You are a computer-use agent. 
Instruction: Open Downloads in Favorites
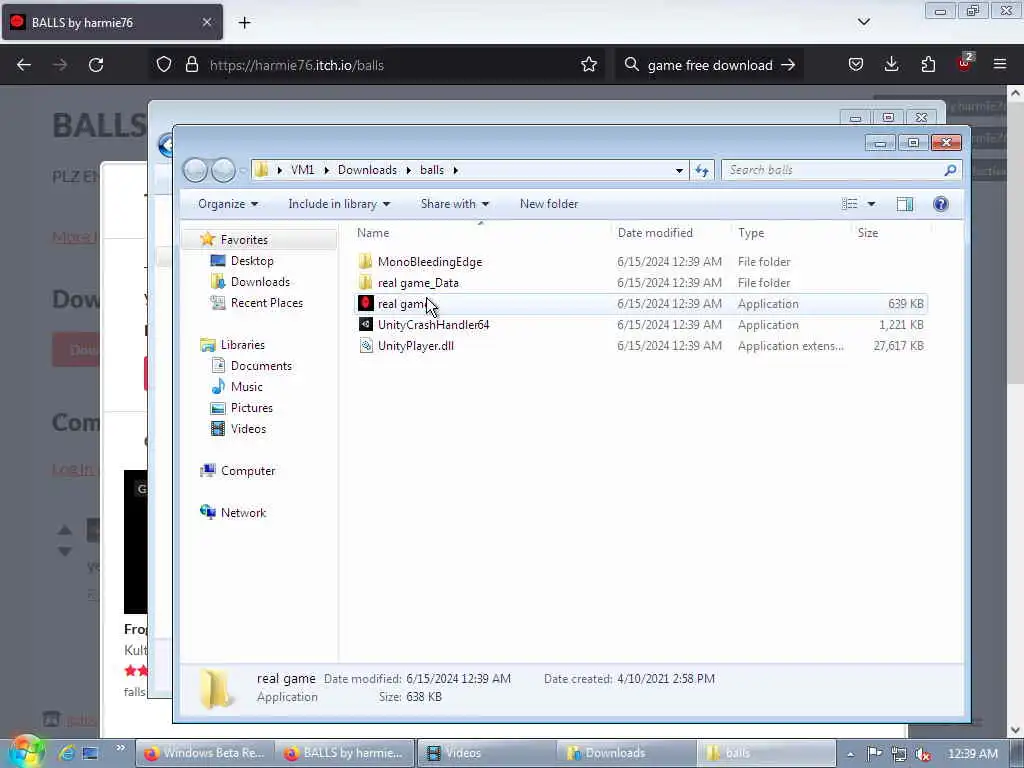tap(260, 281)
